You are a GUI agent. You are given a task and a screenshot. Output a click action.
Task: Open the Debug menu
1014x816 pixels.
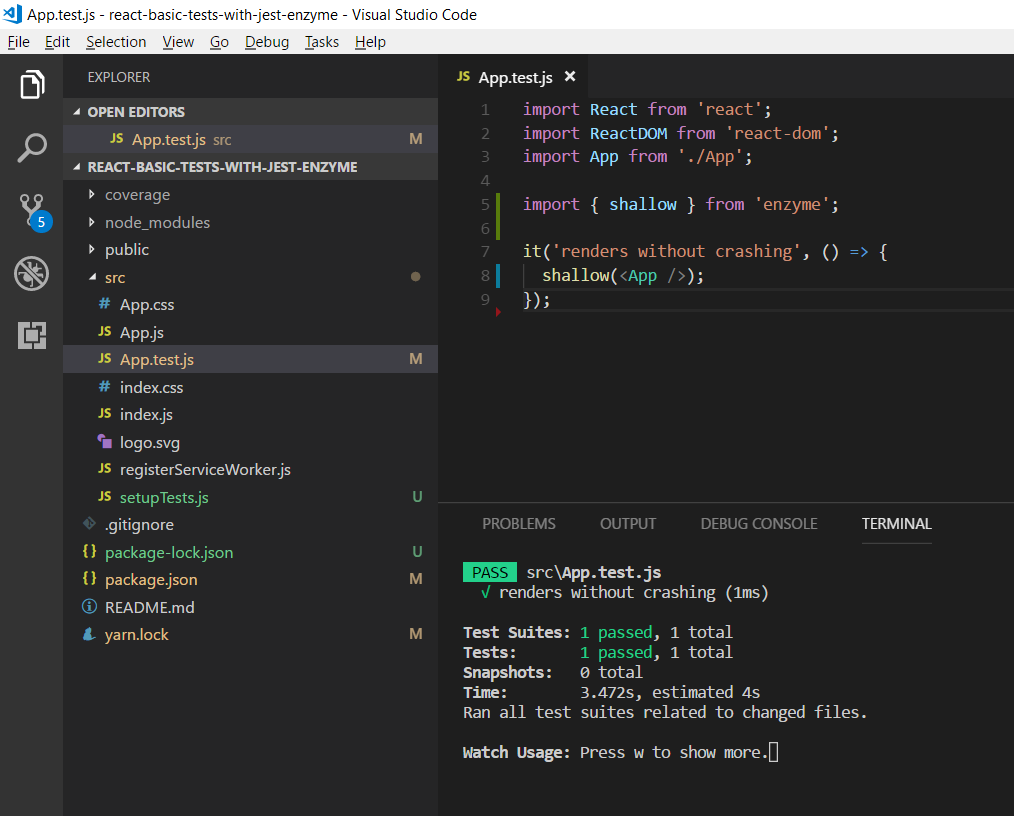click(x=266, y=42)
